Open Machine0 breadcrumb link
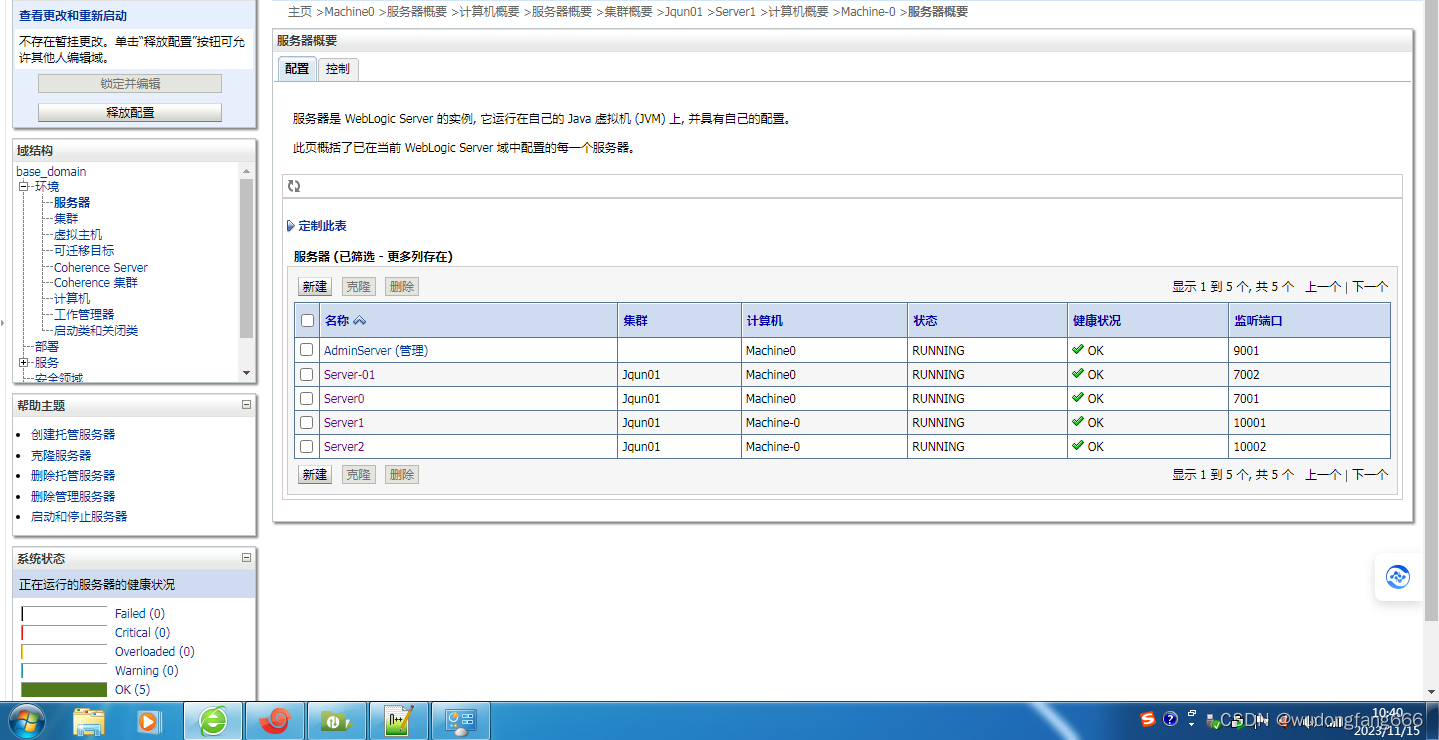Screen dimensions: 1439x740 (x=349, y=12)
